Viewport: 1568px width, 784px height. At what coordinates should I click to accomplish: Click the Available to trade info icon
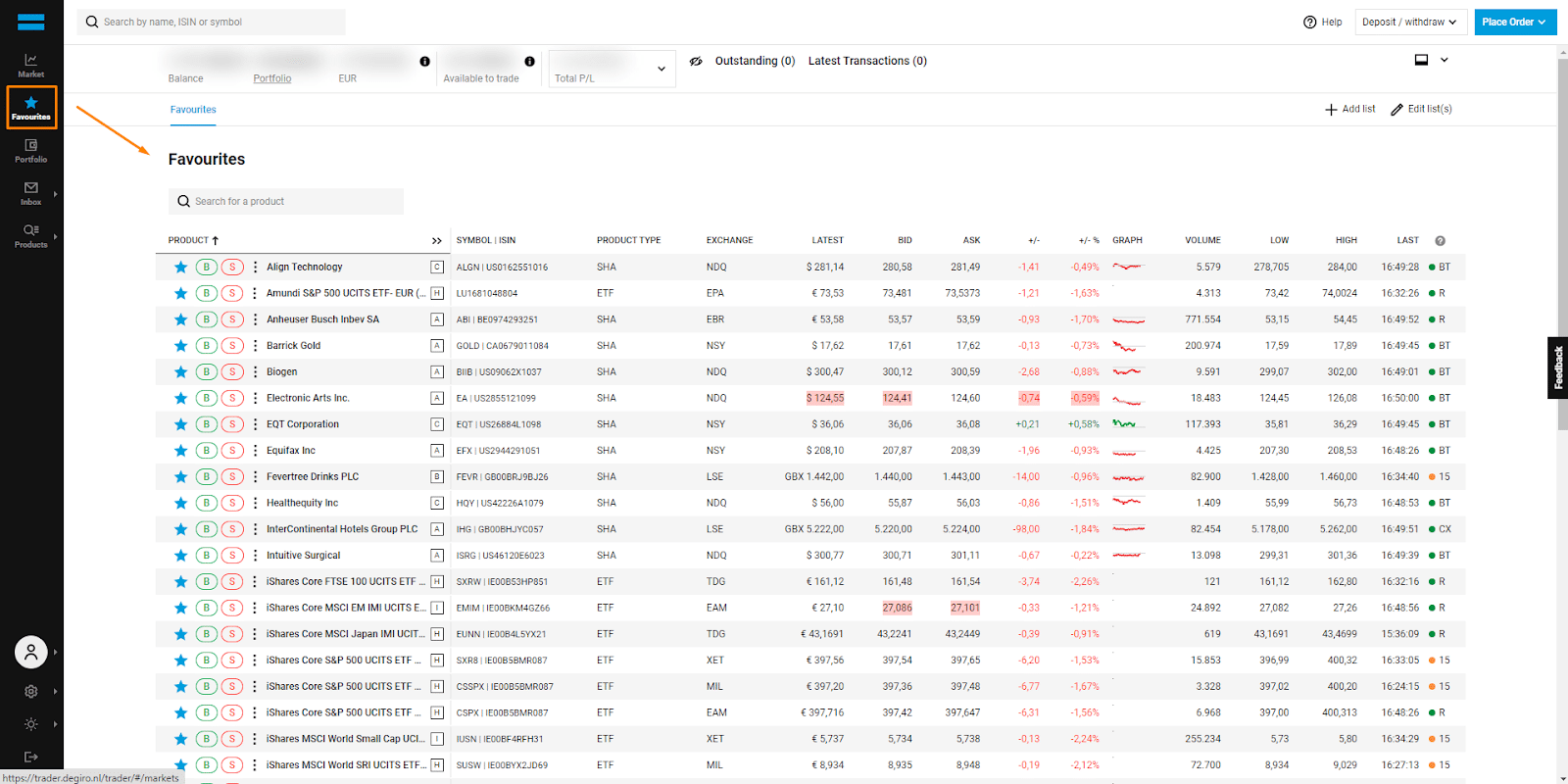(x=529, y=61)
